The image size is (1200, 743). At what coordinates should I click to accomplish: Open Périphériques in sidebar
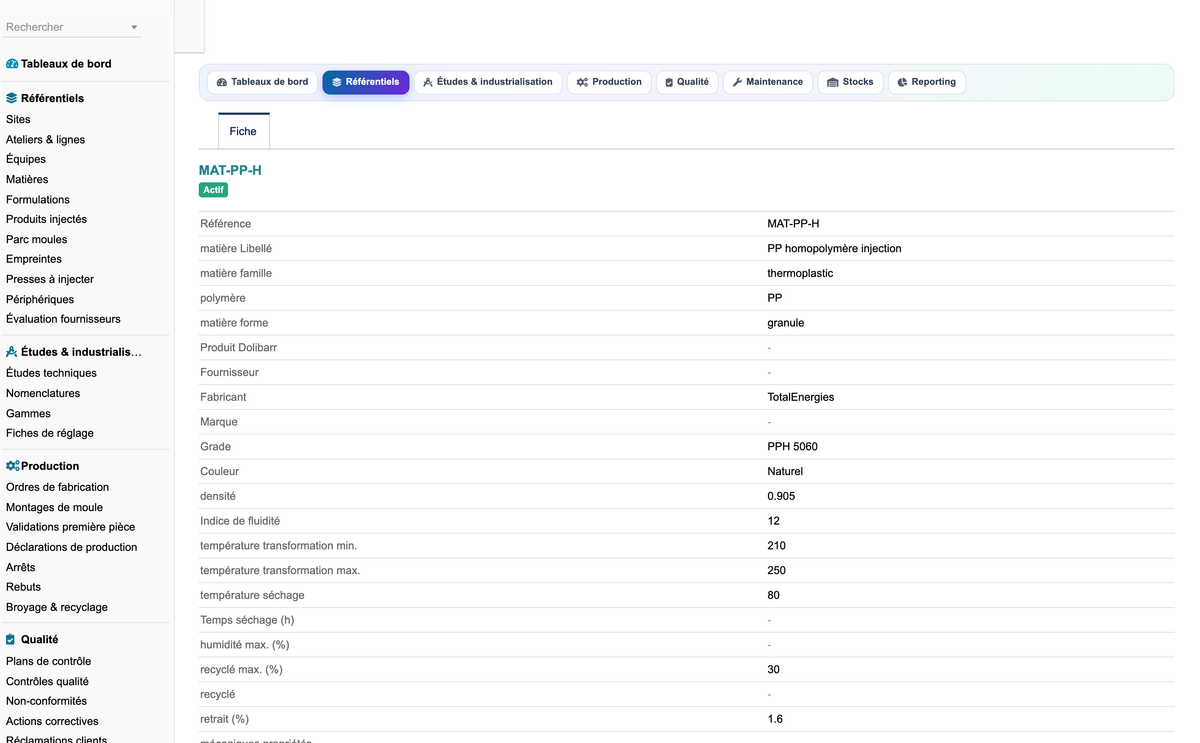pos(40,299)
